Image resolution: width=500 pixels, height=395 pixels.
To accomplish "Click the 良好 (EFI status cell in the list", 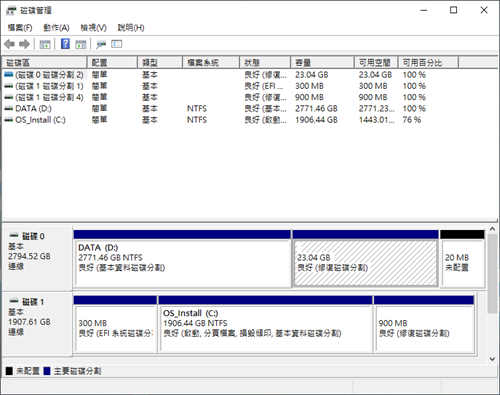I will point(264,86).
